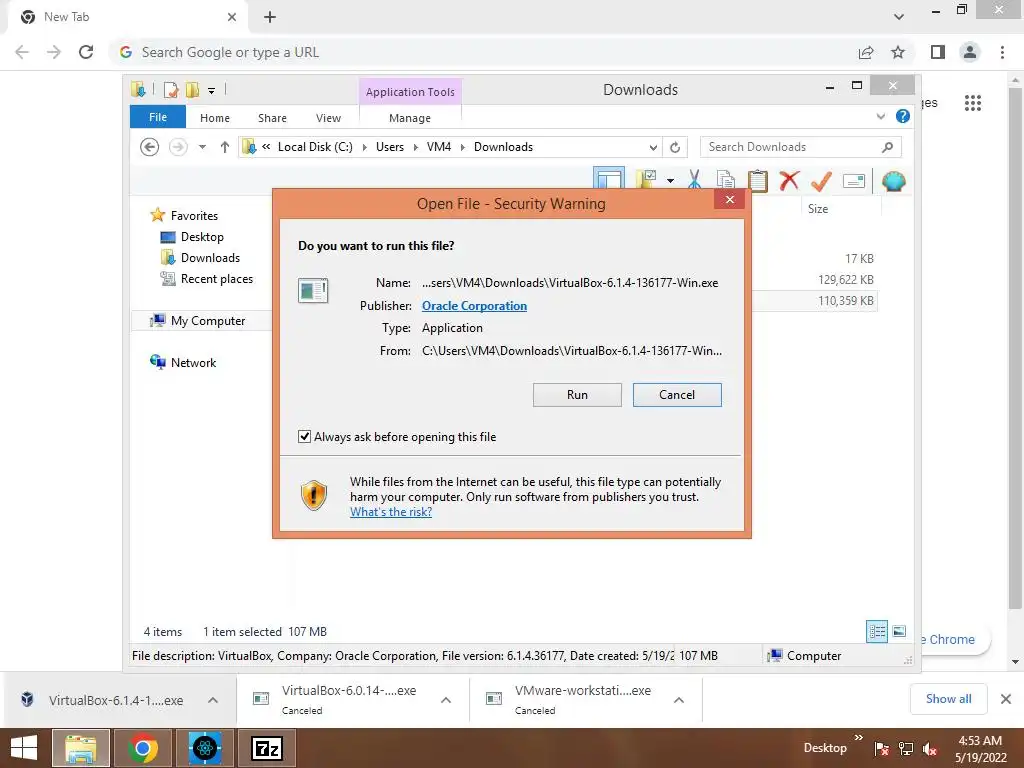This screenshot has width=1024, height=768.
Task: Refresh the Downloads folder view
Action: coord(675,148)
